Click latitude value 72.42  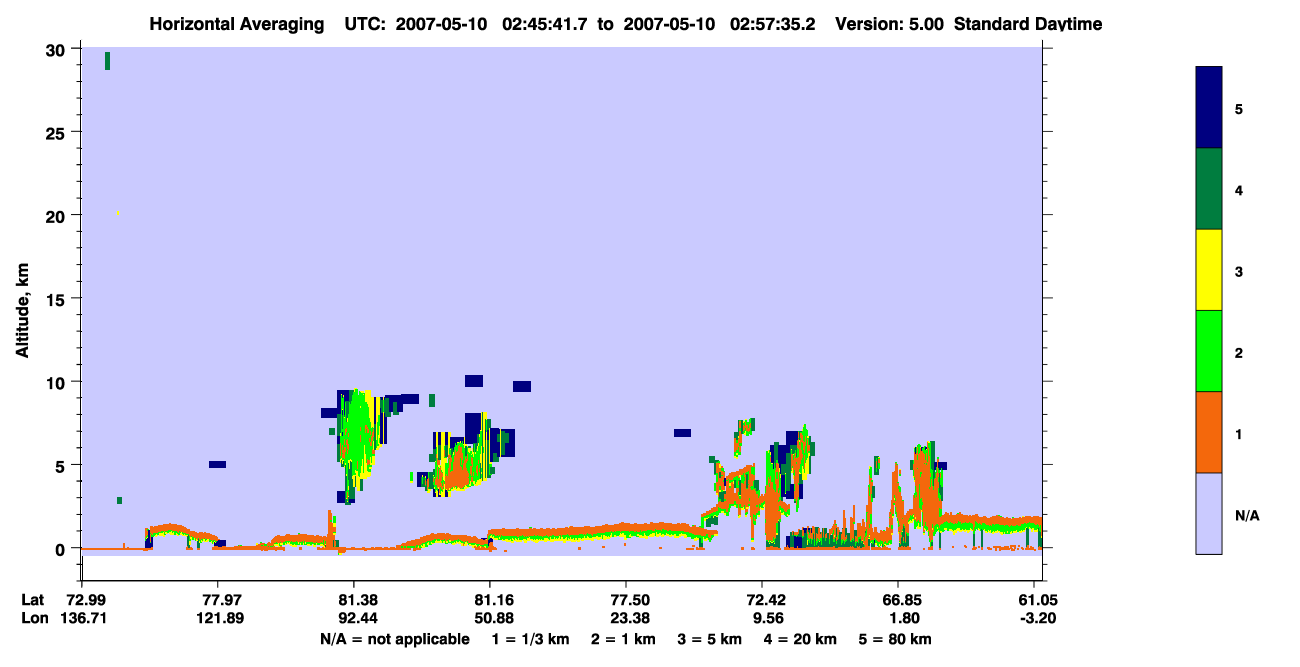pyautogui.click(x=762, y=600)
